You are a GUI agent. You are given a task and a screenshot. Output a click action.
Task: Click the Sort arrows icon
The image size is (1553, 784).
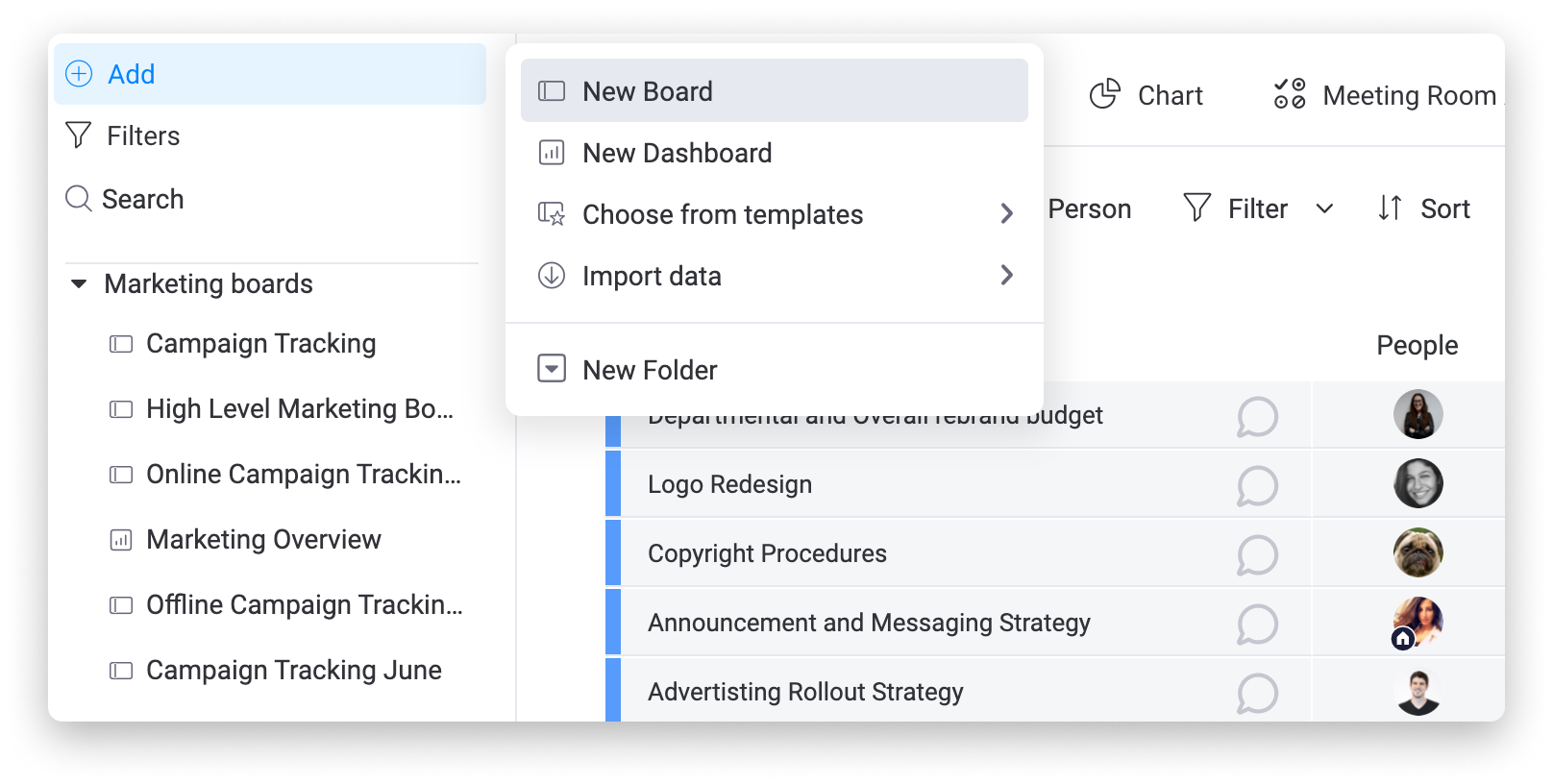click(x=1390, y=208)
